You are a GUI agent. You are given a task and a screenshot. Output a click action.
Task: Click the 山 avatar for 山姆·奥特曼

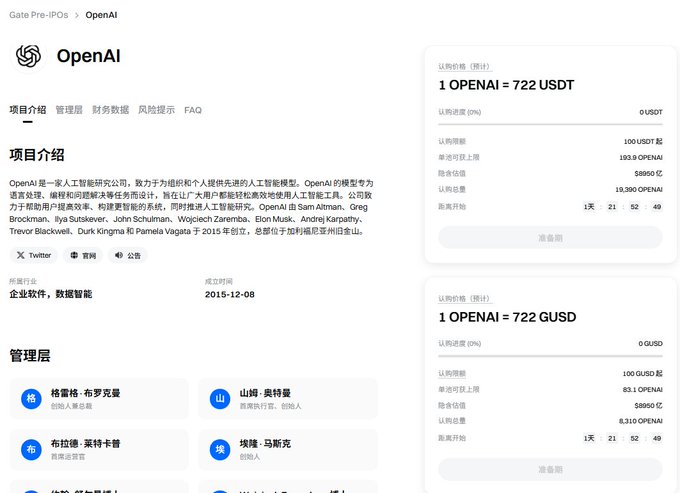pos(220,398)
